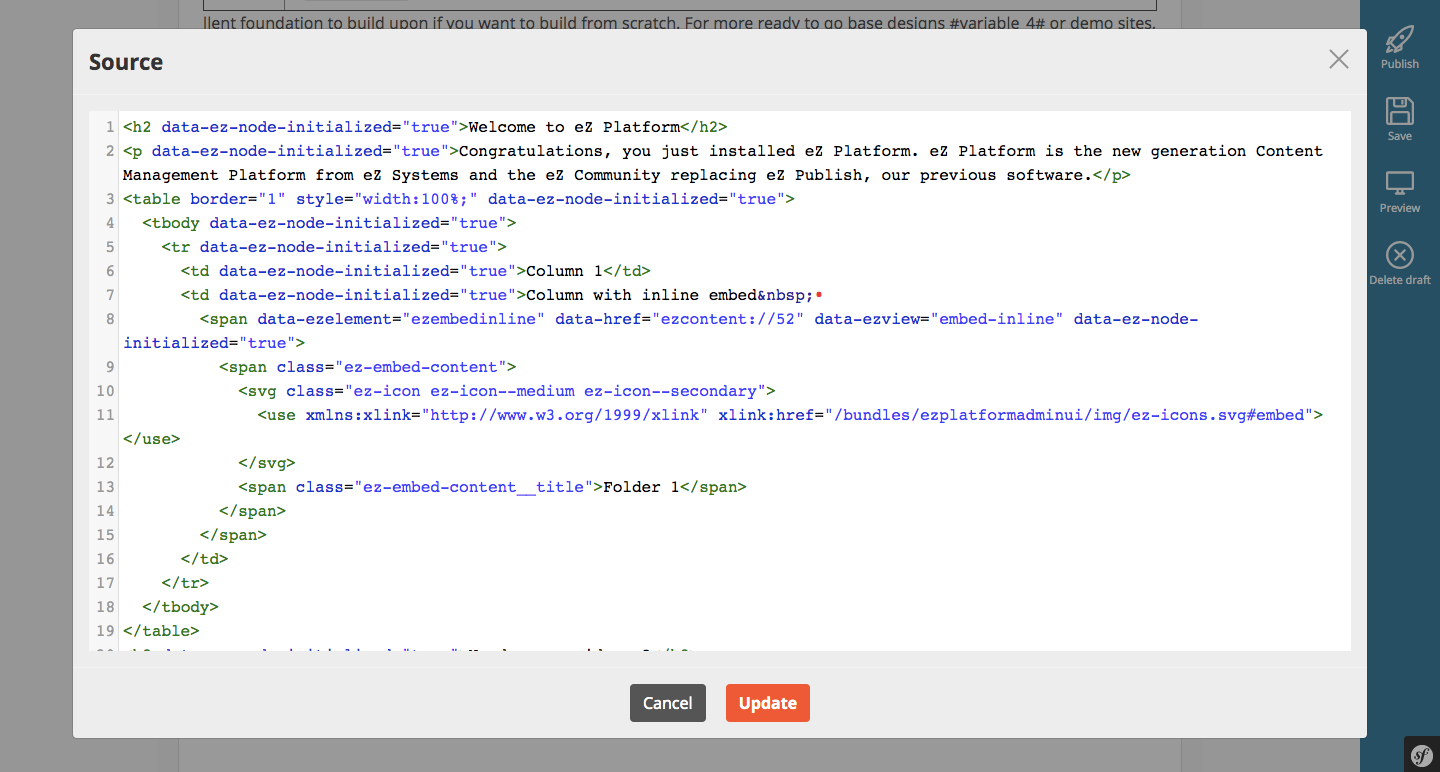Viewport: 1440px width, 772px height.
Task: Open Preview via monitor icon
Action: pos(1399,184)
